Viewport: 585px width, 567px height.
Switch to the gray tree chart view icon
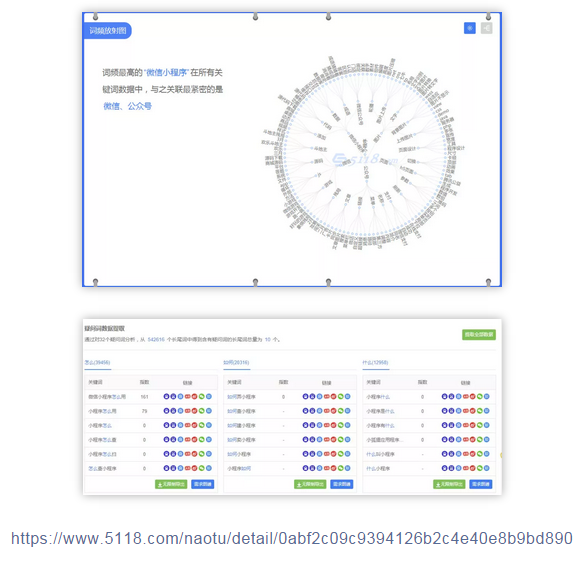click(x=486, y=28)
